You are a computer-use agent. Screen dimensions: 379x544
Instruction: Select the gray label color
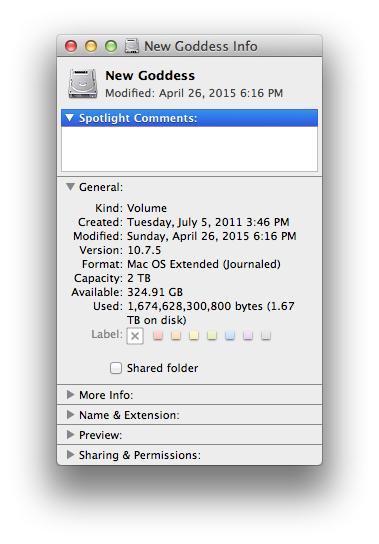(266, 335)
